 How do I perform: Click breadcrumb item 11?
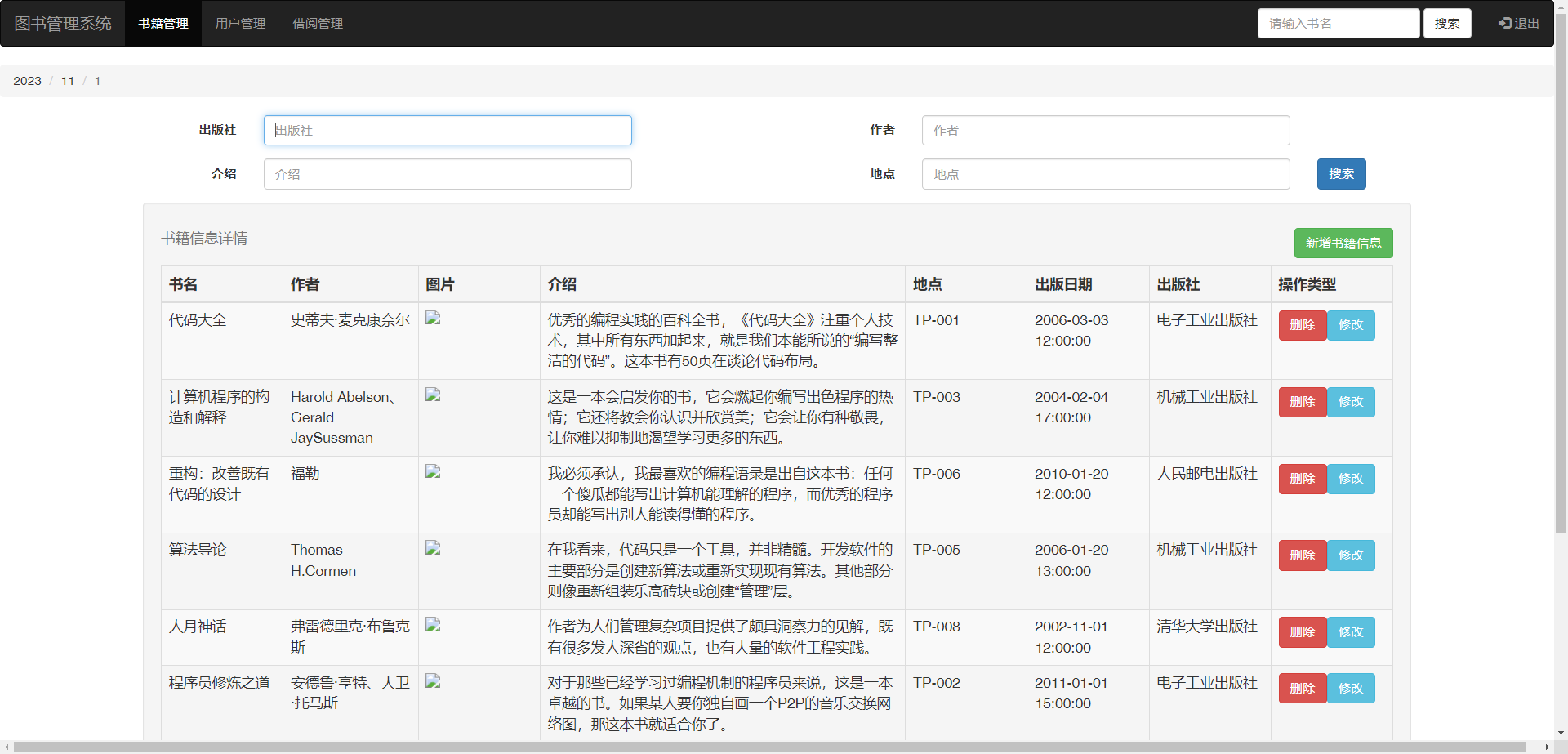click(x=68, y=81)
